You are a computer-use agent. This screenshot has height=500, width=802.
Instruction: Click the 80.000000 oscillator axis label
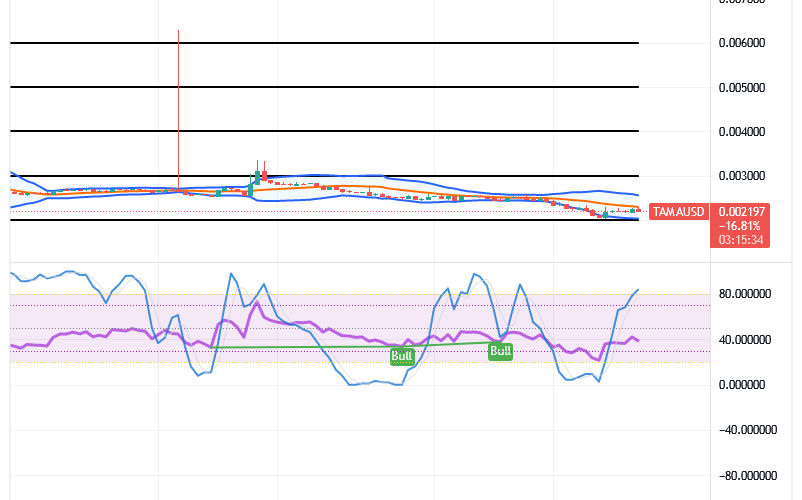pos(744,294)
